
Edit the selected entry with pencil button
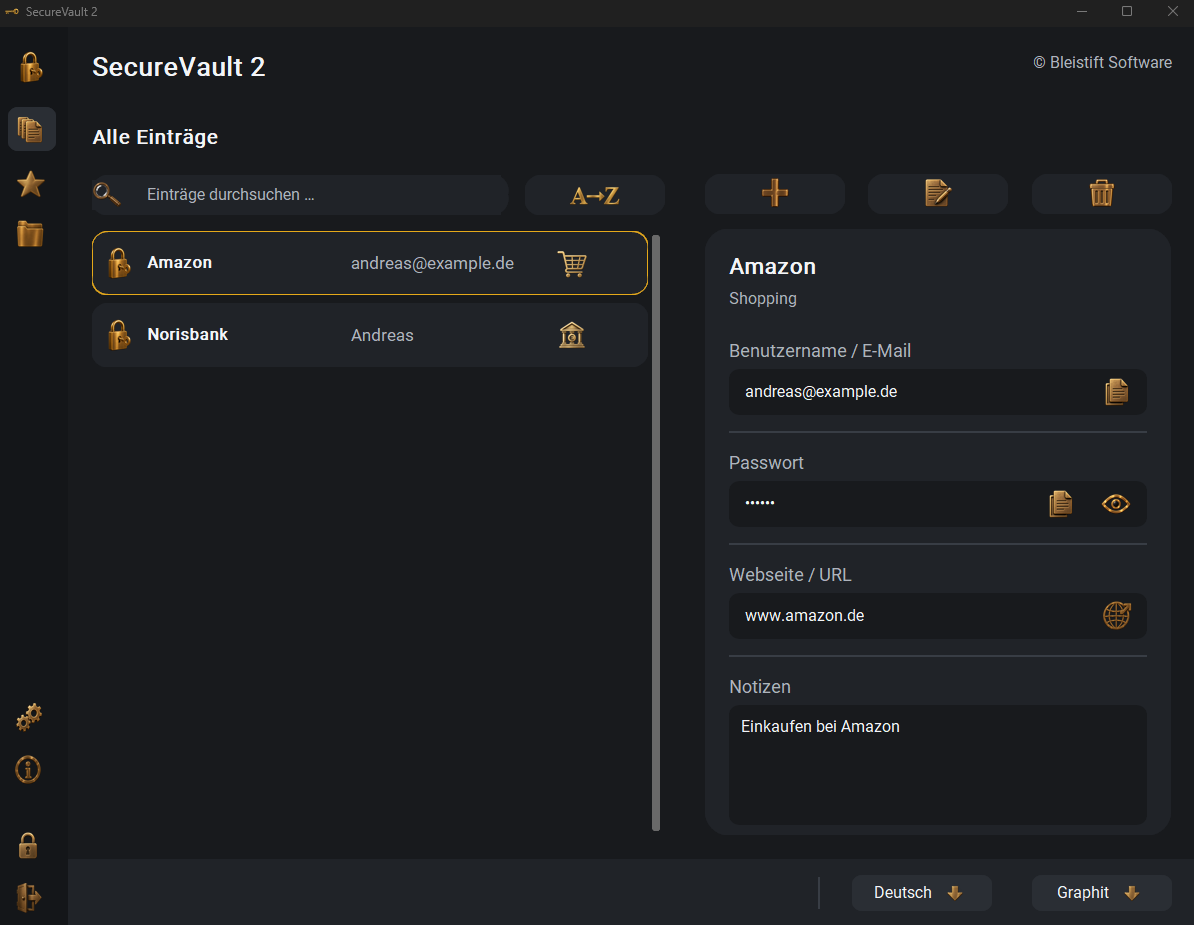tap(937, 193)
